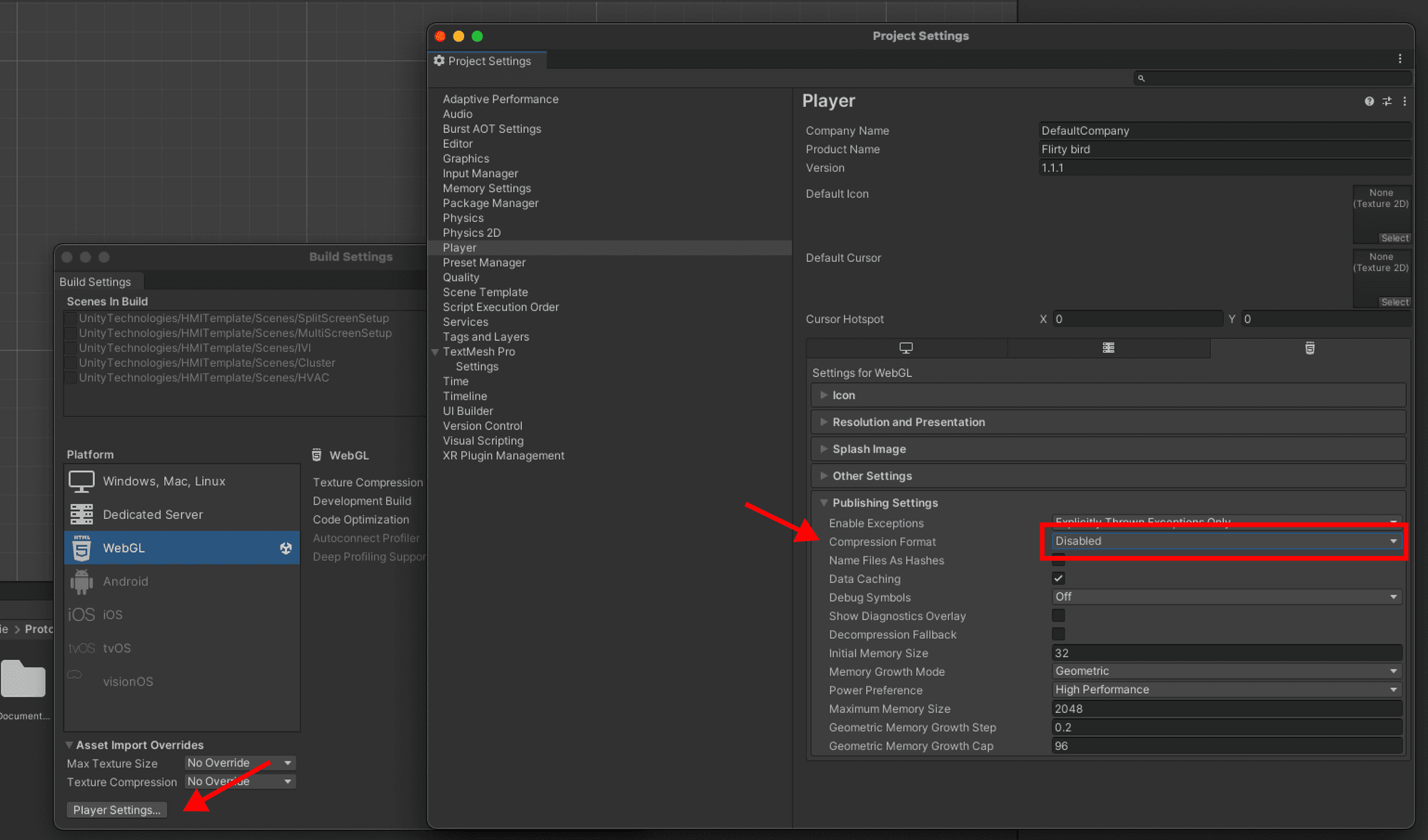This screenshot has height=840, width=1428.
Task: Click the presets sliders icon in Player header
Action: (1387, 101)
